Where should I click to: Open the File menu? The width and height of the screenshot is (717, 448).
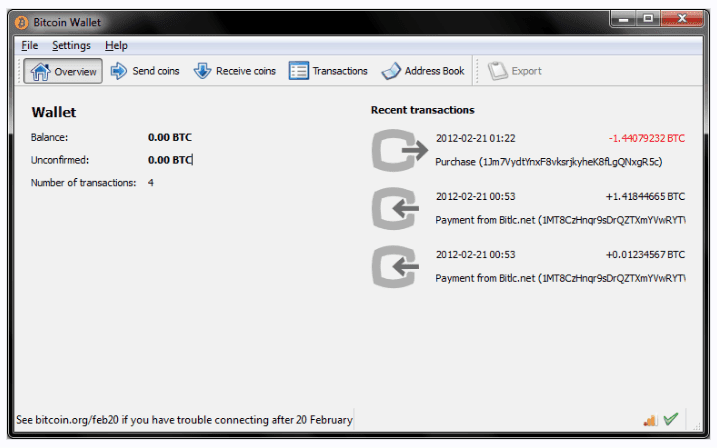29,45
